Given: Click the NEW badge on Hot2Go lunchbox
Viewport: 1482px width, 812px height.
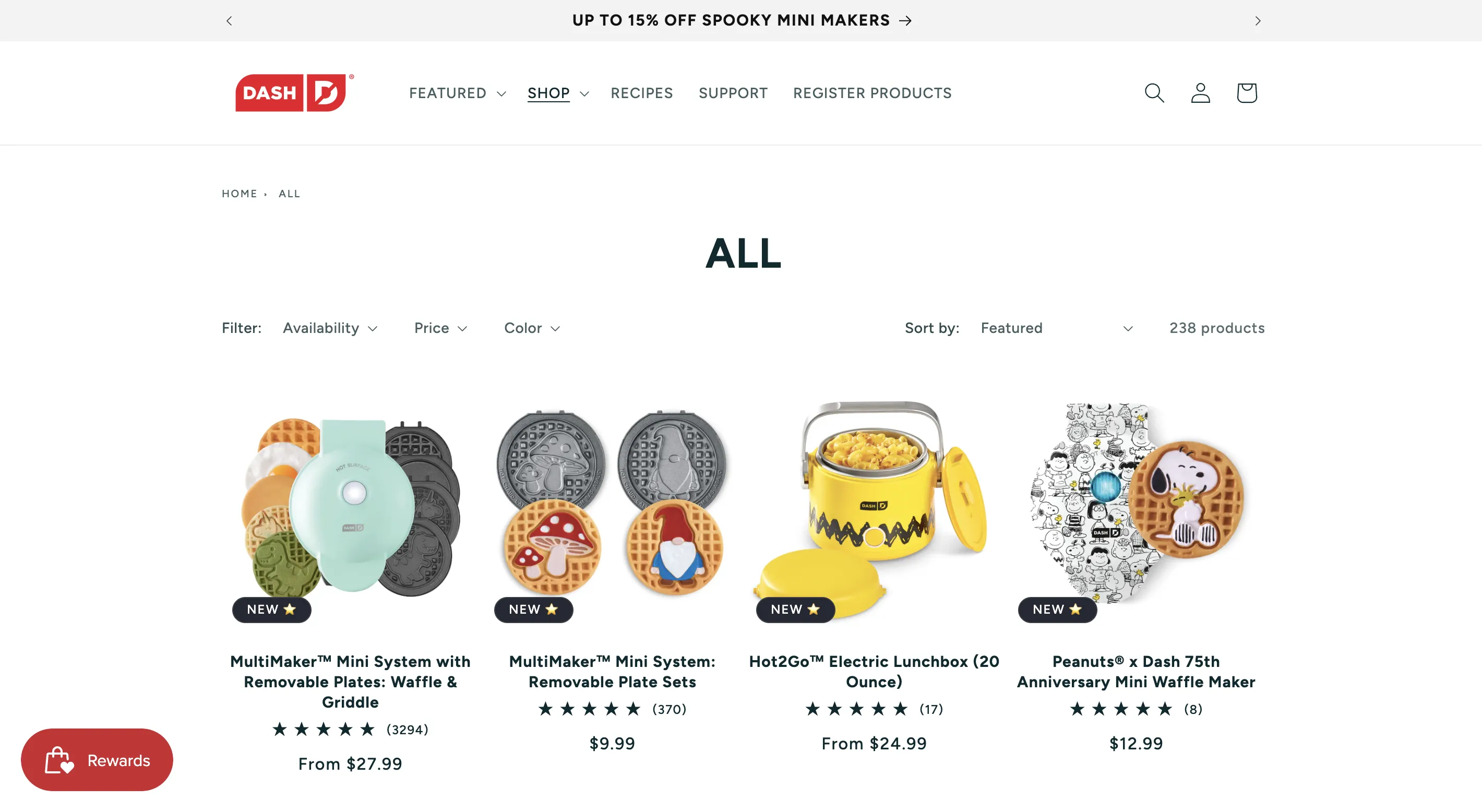Looking at the screenshot, I should click(795, 610).
